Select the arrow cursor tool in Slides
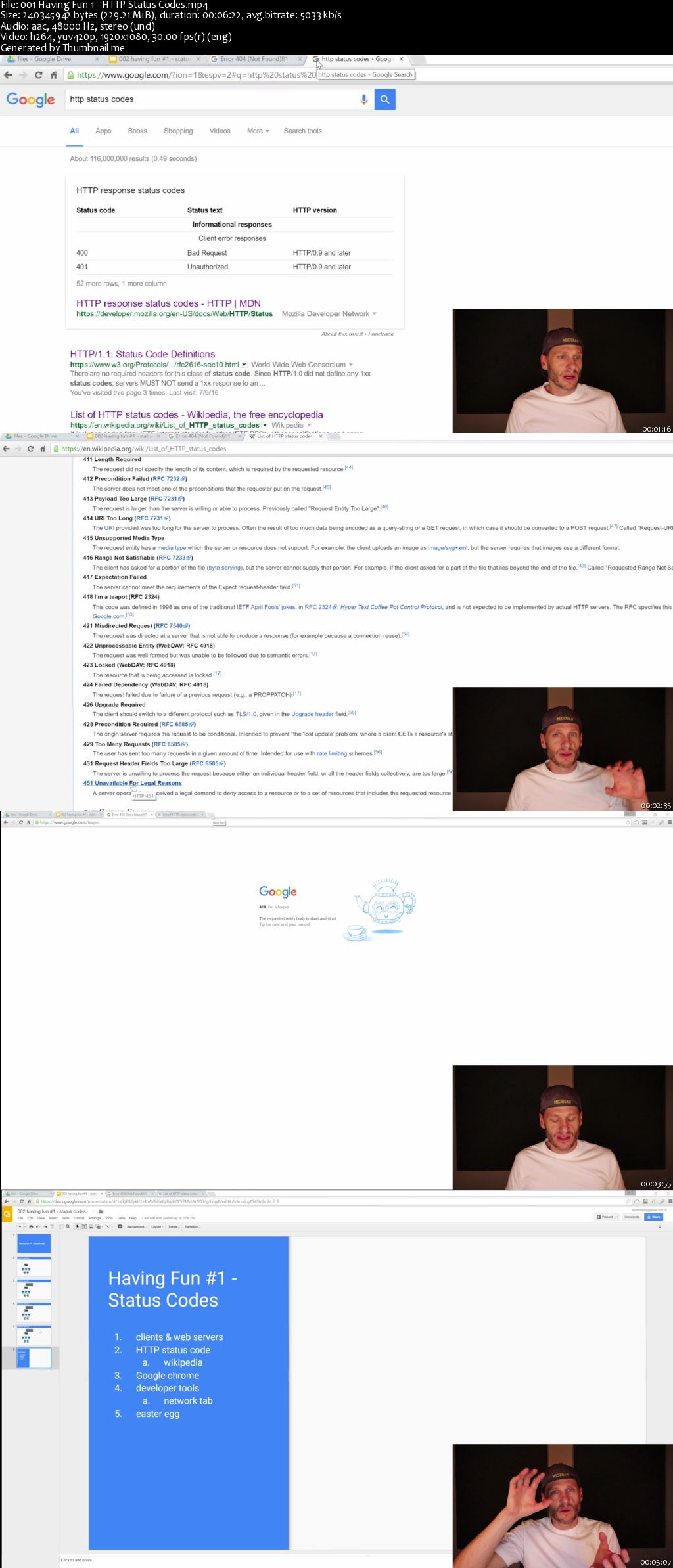The image size is (673, 1568). click(x=78, y=1226)
